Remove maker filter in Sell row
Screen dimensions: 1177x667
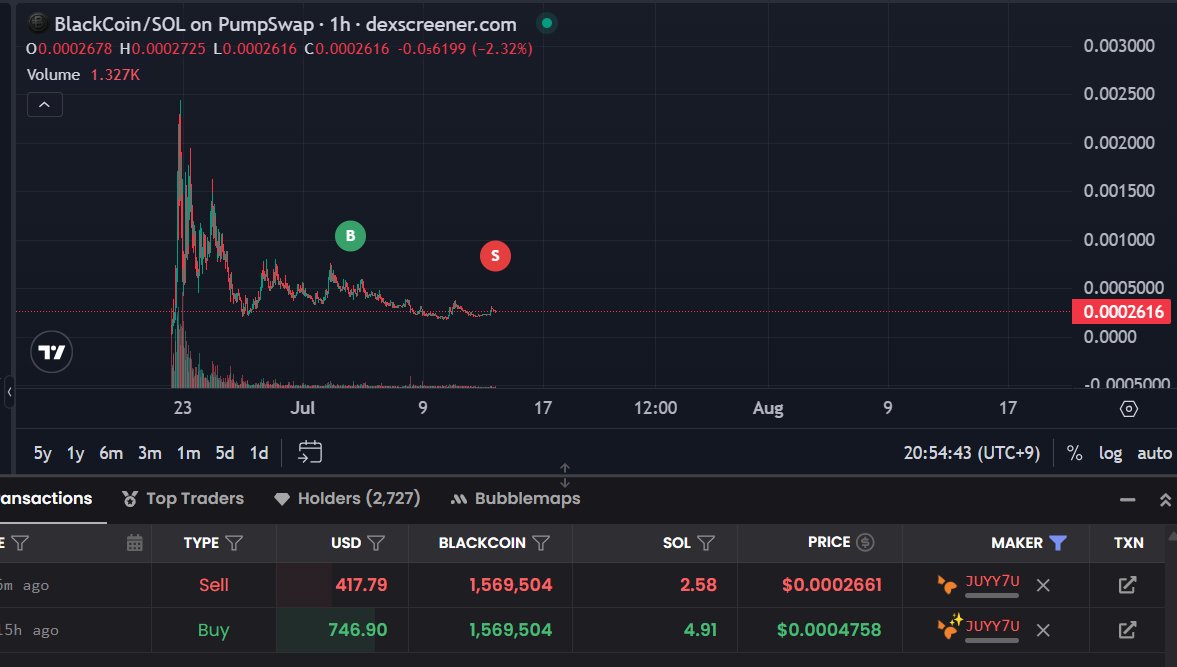(x=1043, y=585)
